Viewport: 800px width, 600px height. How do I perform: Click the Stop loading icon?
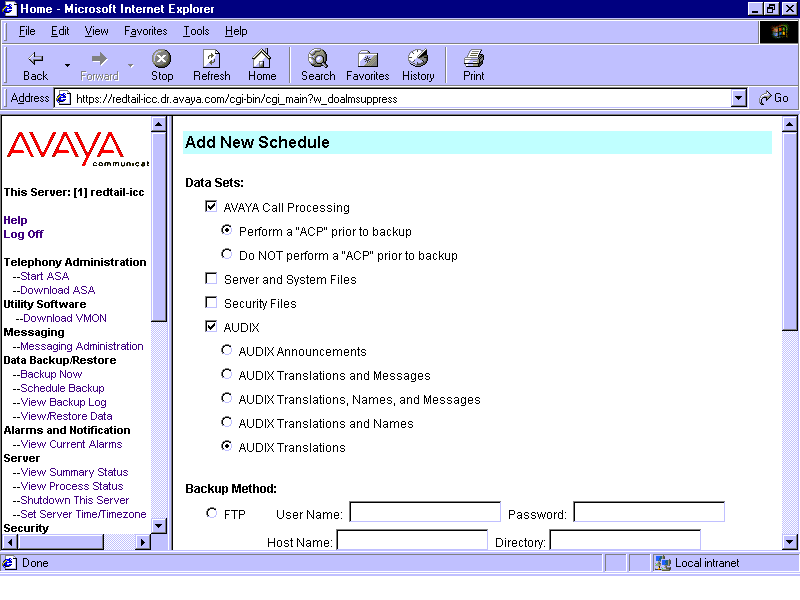162,59
